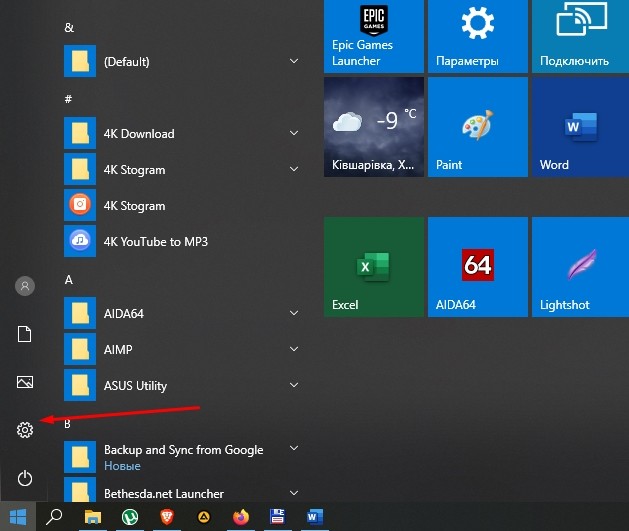Open Firefox from the taskbar
The height and width of the screenshot is (531, 629).
[241, 517]
